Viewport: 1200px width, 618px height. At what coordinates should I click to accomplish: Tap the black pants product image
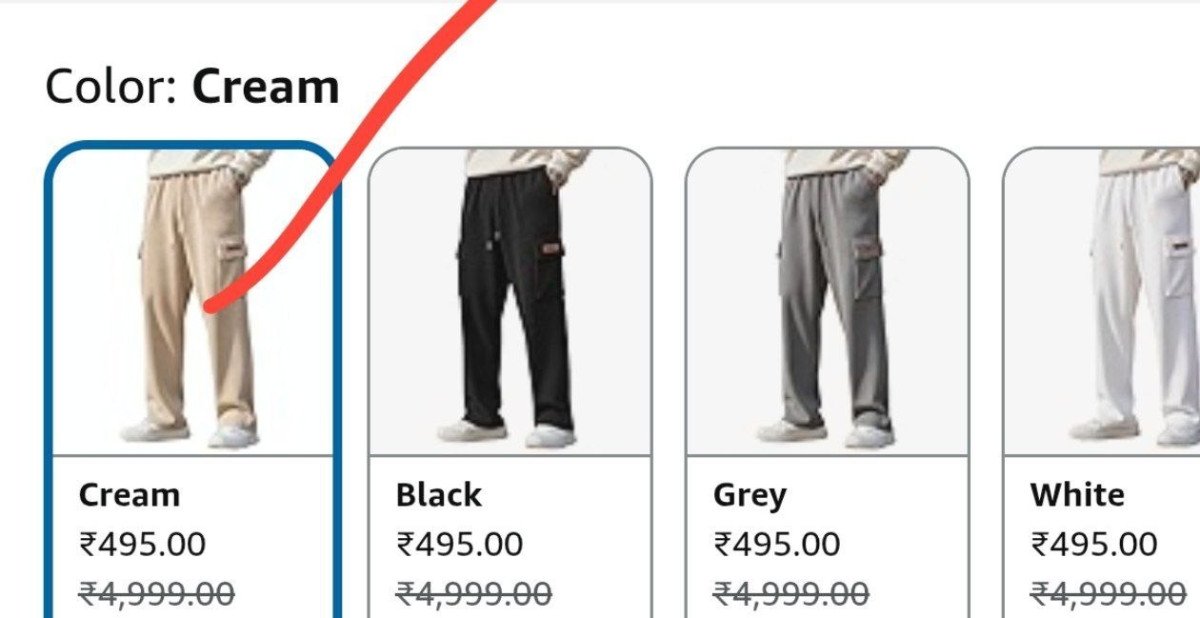tap(510, 301)
